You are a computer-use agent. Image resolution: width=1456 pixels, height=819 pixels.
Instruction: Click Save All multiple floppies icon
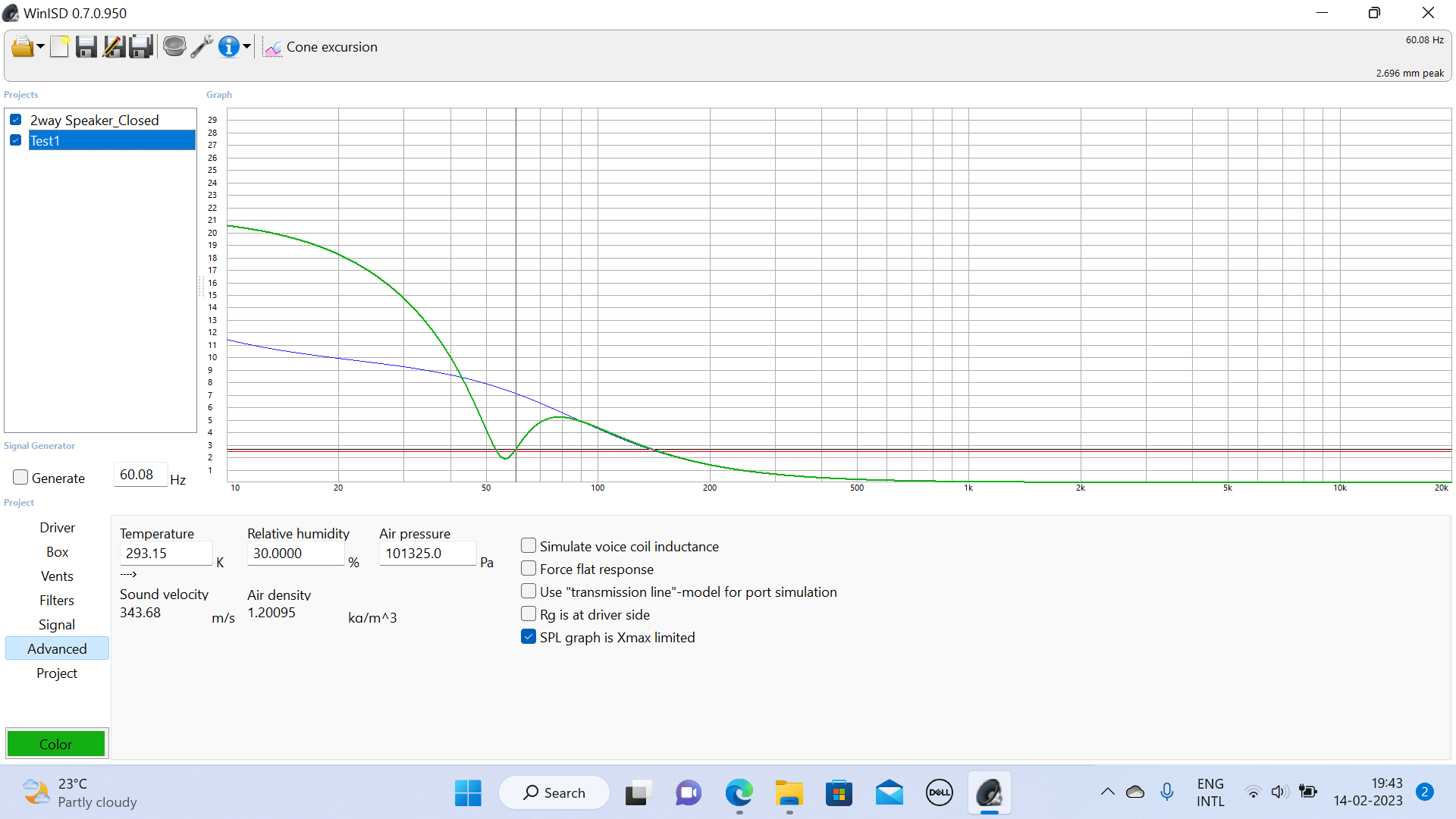(141, 47)
